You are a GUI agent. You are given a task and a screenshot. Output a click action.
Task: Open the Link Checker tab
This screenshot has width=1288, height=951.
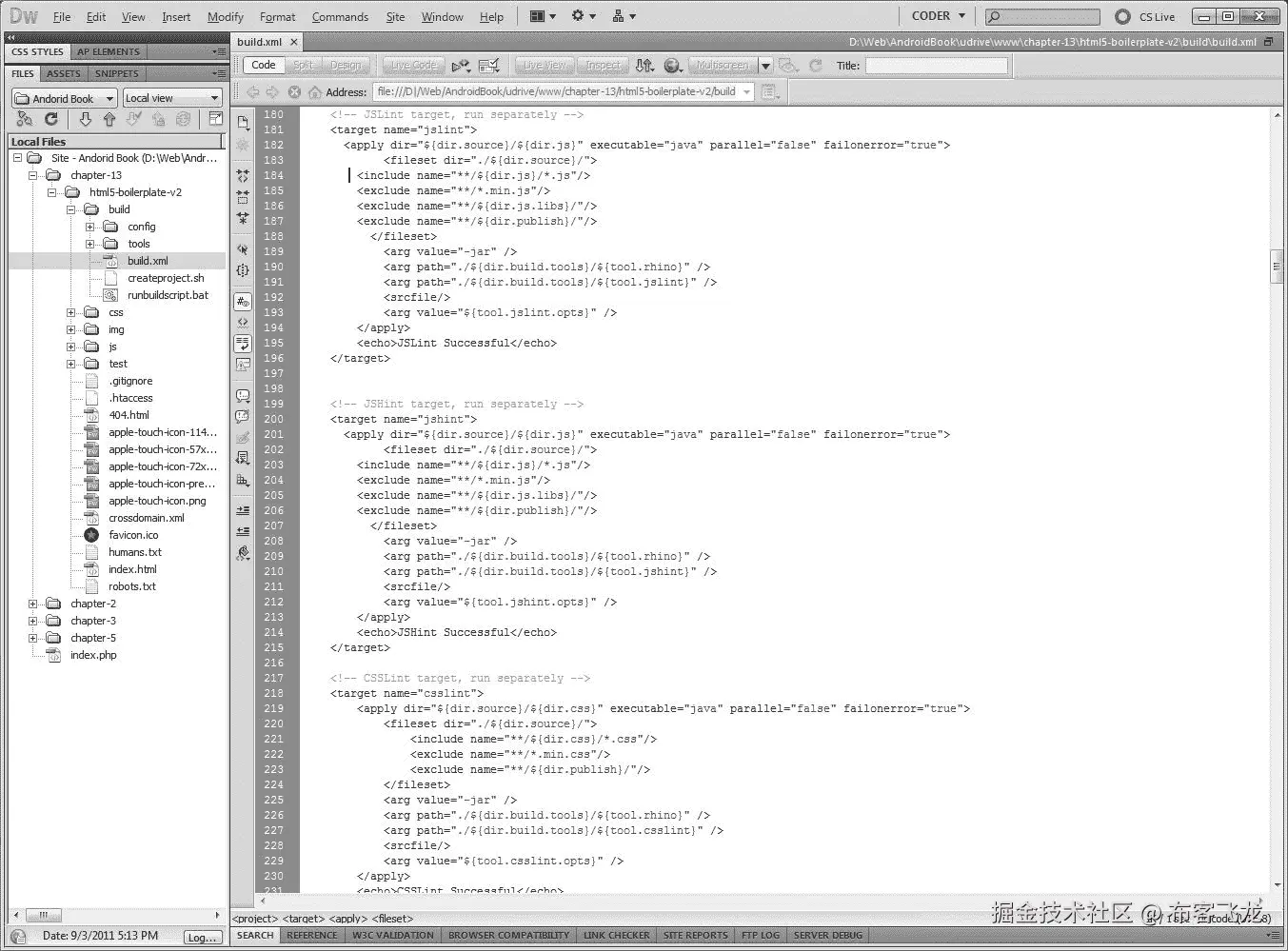pyautogui.click(x=616, y=935)
